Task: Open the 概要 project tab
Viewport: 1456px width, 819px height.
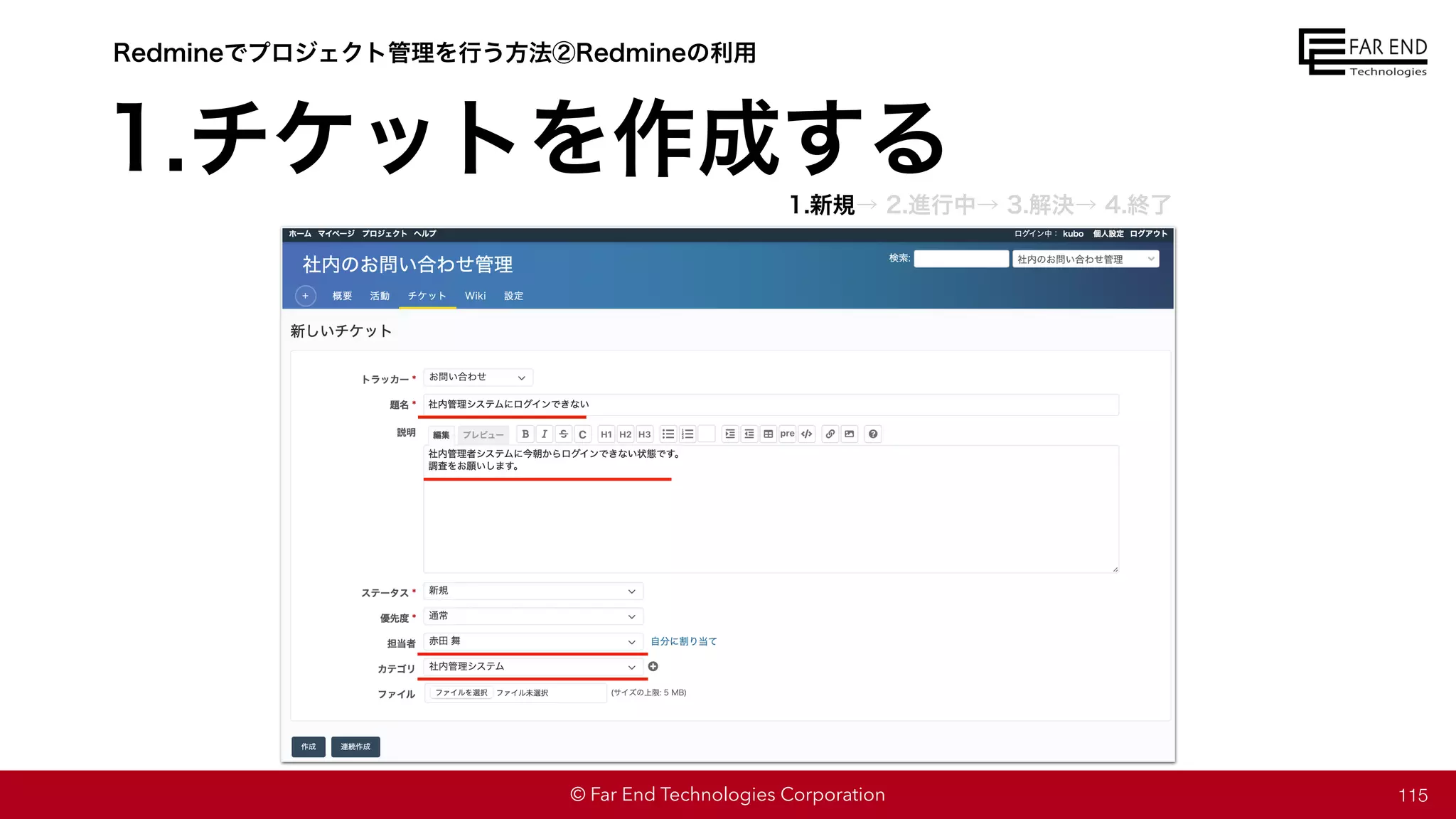Action: pyautogui.click(x=342, y=296)
